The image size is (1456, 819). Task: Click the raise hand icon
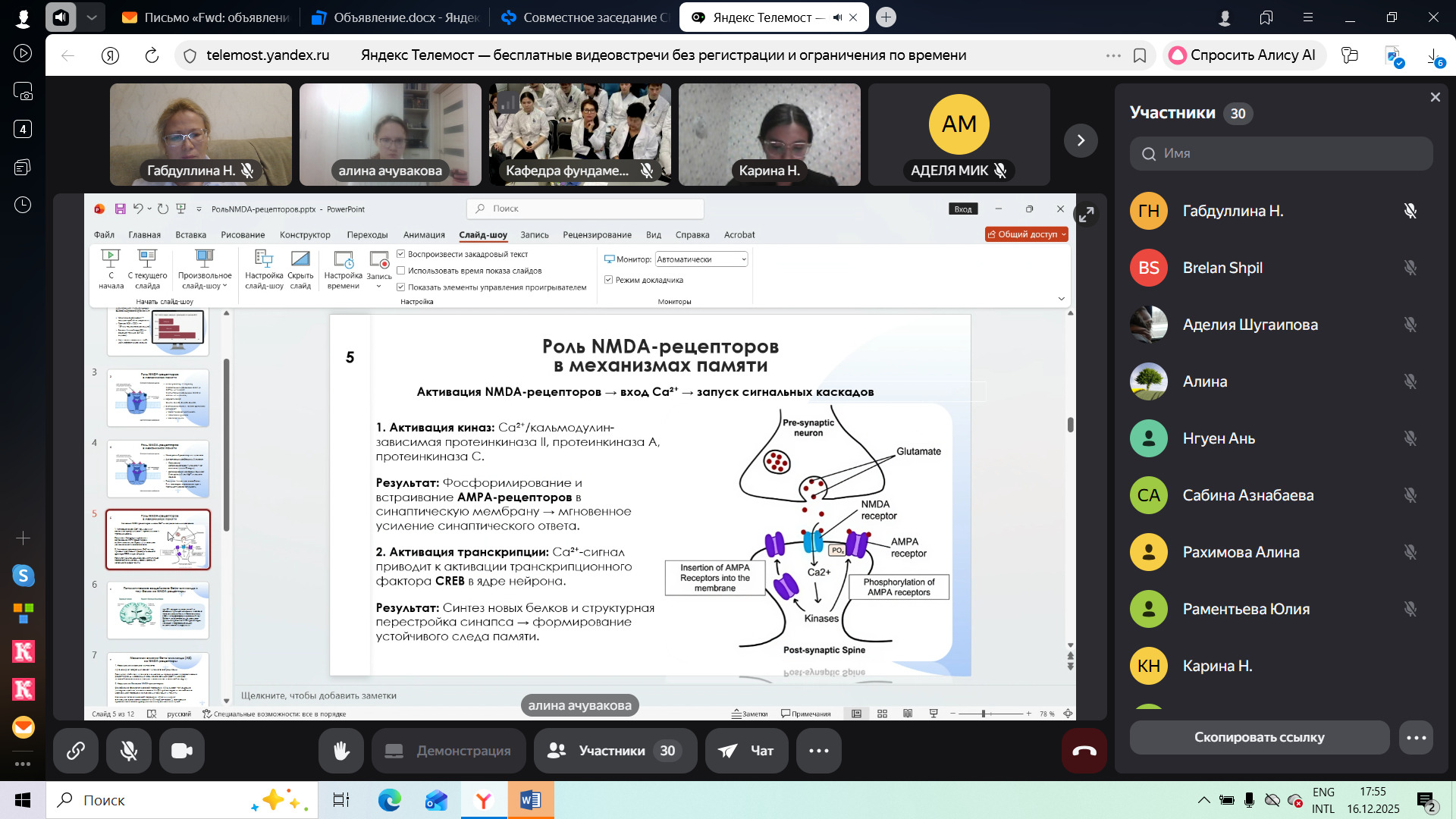[x=341, y=751]
